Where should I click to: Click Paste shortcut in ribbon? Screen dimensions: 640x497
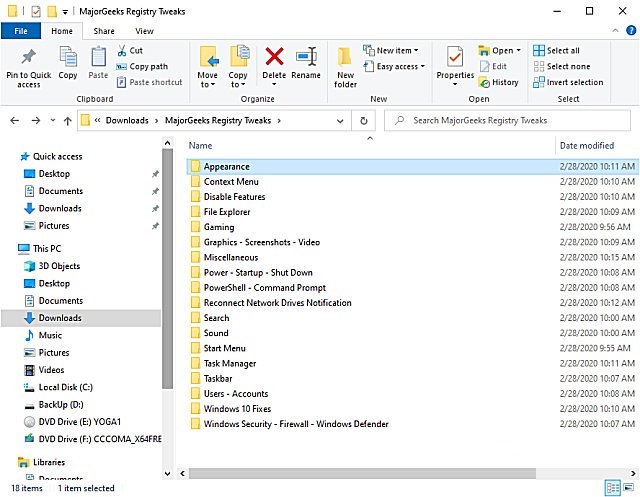point(149,82)
